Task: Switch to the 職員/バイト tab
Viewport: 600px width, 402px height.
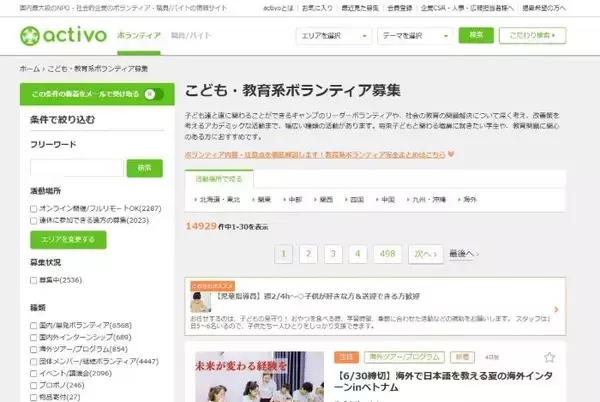Action: (x=191, y=36)
